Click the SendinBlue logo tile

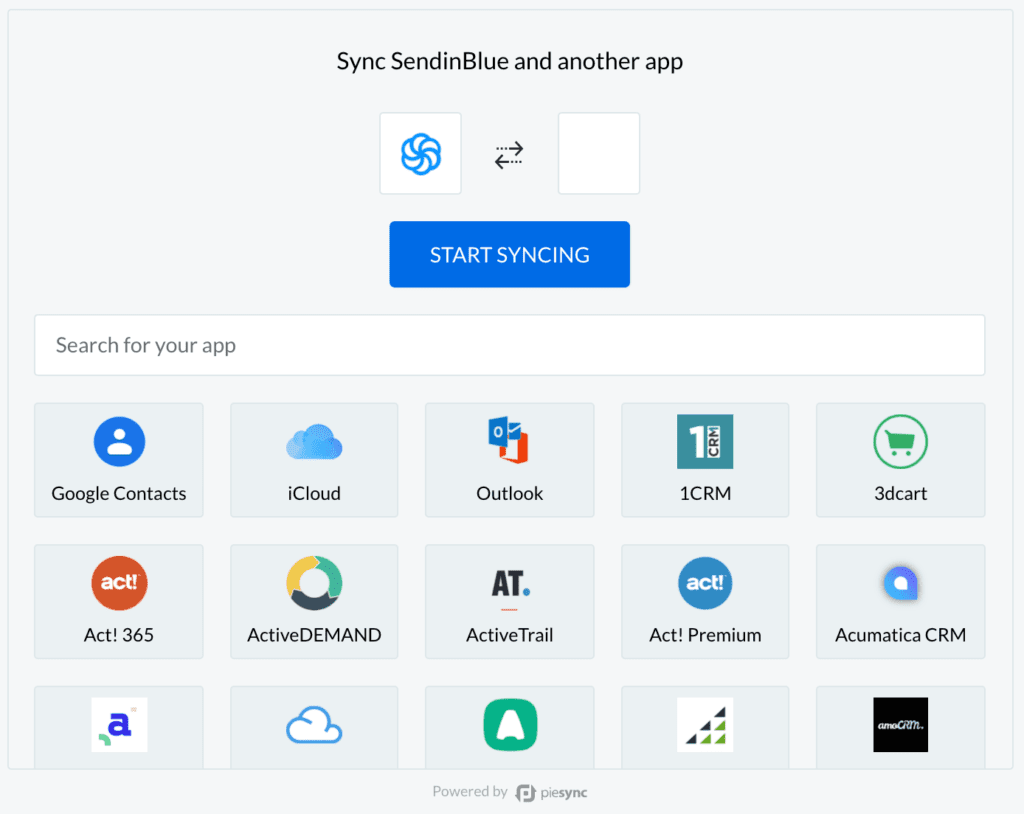[421, 154]
